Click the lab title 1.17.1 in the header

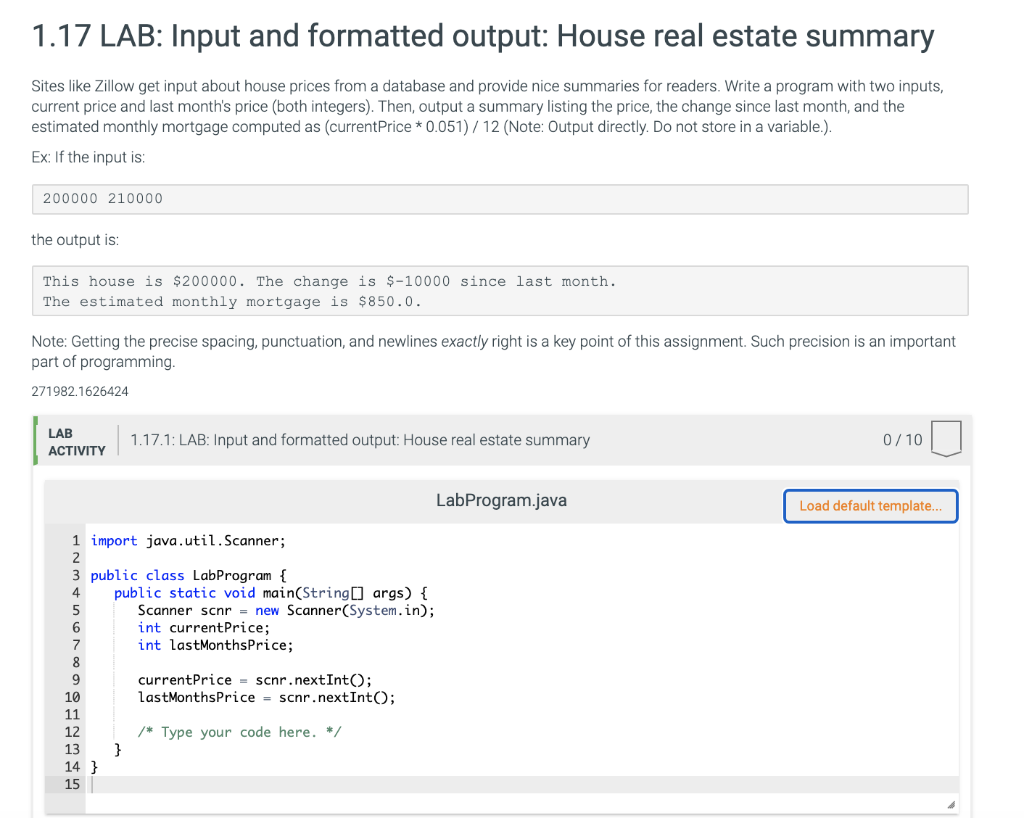358,440
